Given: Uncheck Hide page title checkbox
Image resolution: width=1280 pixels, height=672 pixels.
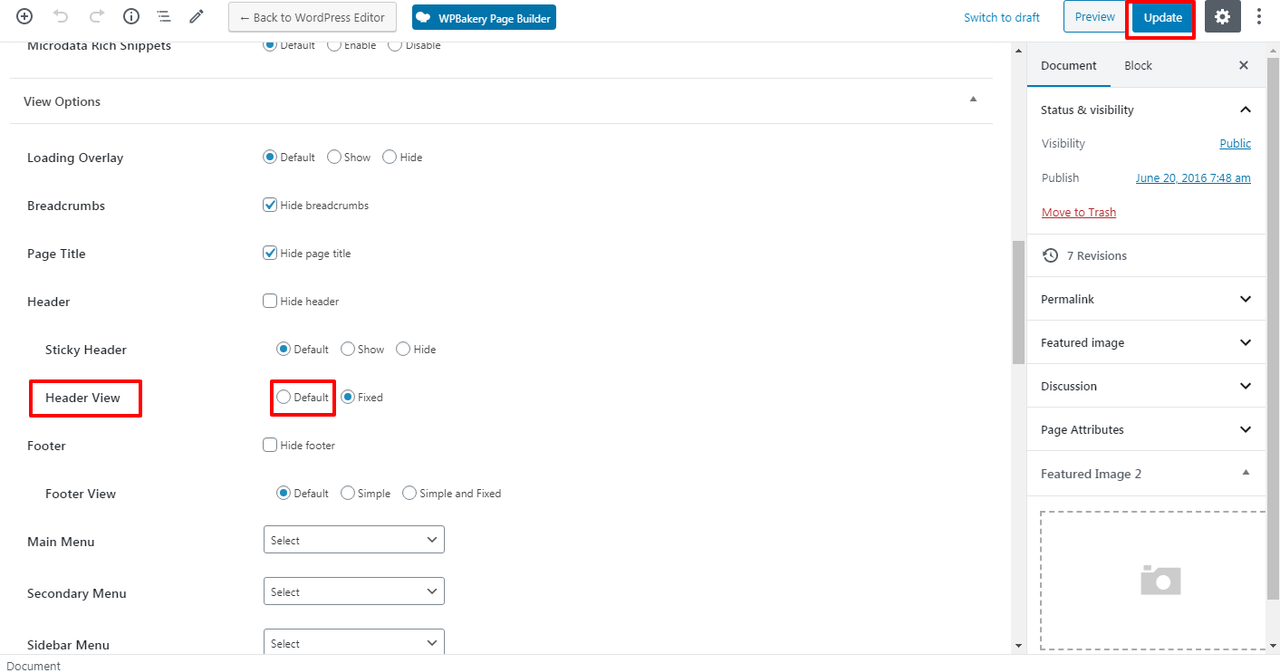Looking at the screenshot, I should [x=270, y=253].
